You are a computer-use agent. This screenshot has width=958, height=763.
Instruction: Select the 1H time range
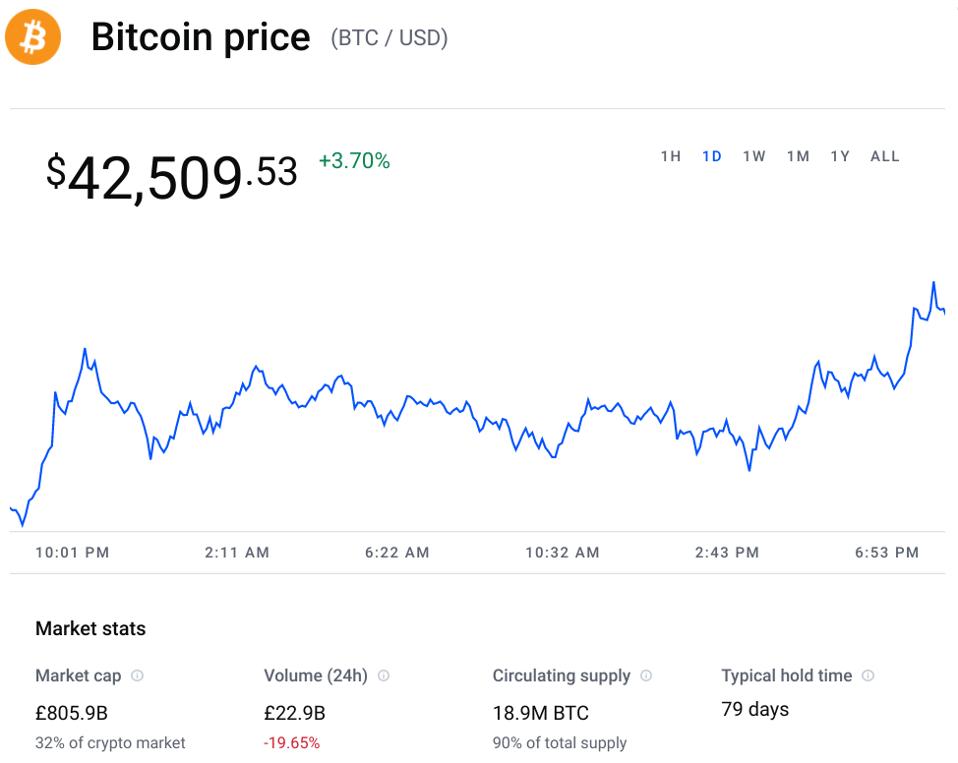[671, 156]
